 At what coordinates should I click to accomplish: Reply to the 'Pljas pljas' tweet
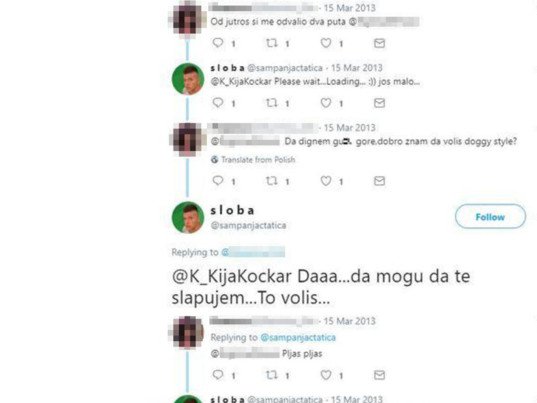(x=218, y=375)
